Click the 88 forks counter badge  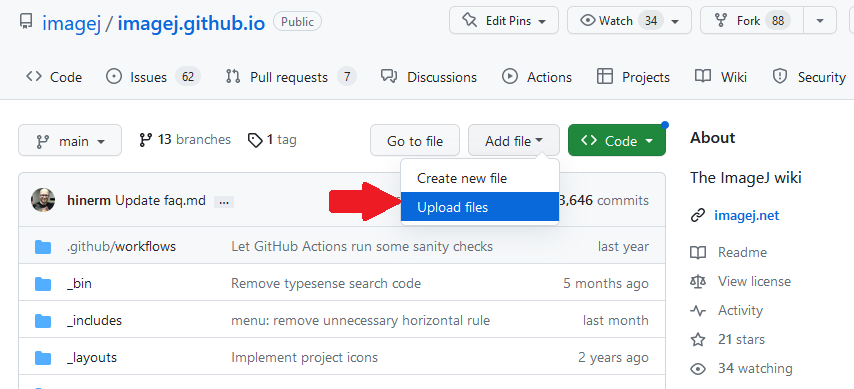[x=778, y=21]
